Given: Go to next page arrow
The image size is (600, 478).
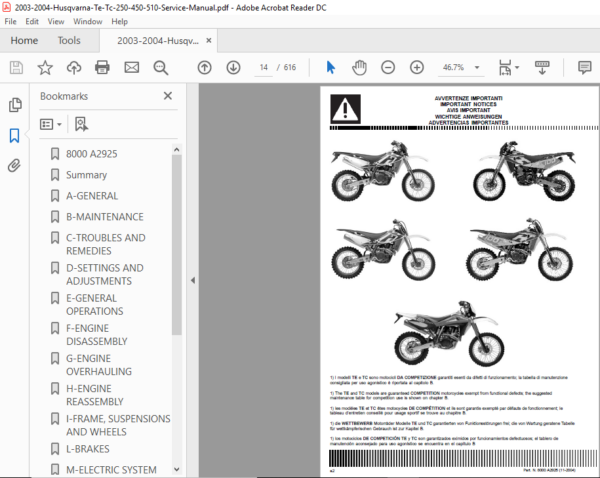Looking at the screenshot, I should tap(233, 68).
